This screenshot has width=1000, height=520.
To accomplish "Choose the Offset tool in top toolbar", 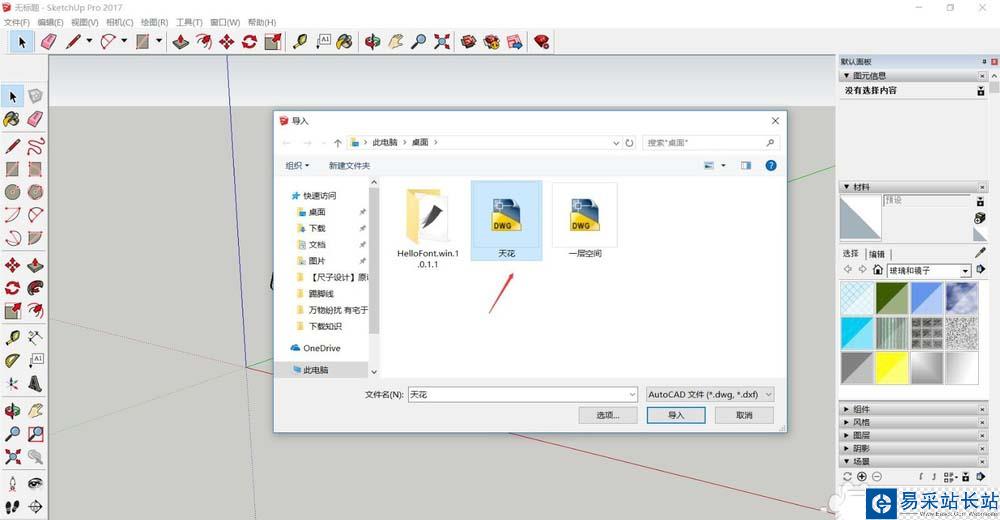I will pos(203,42).
